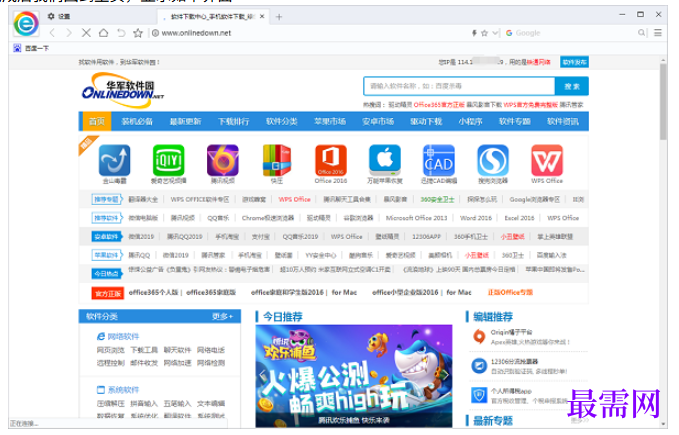Open the 下载排行 nav item

(x=233, y=122)
